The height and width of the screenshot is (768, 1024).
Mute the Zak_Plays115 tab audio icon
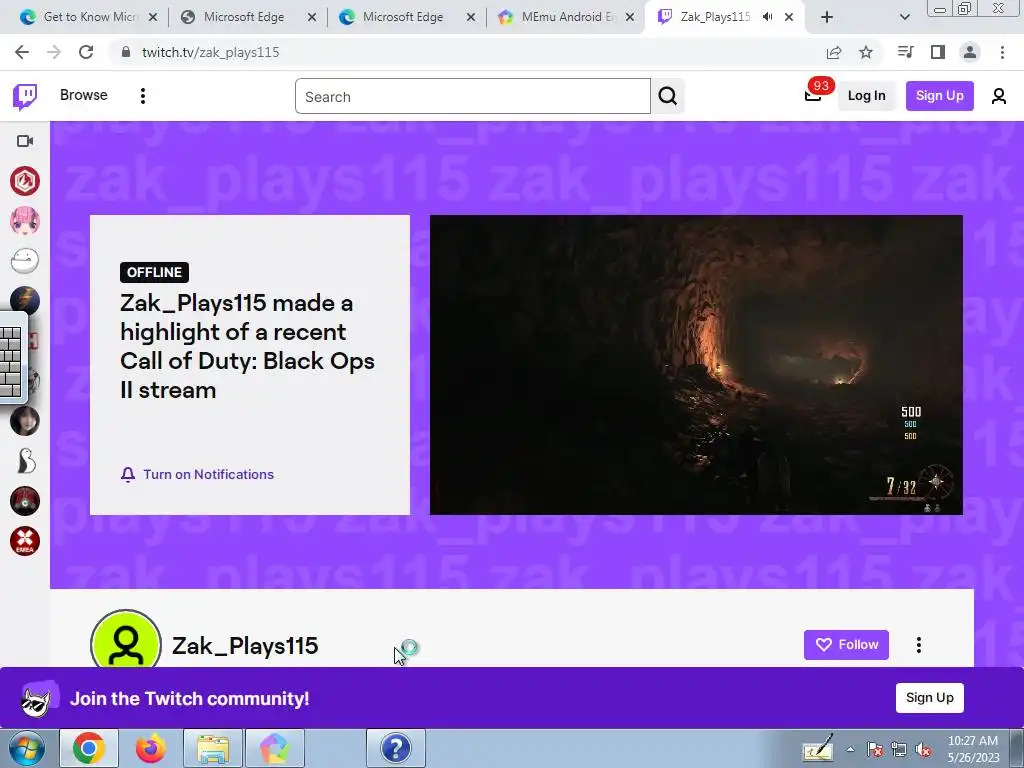(767, 17)
